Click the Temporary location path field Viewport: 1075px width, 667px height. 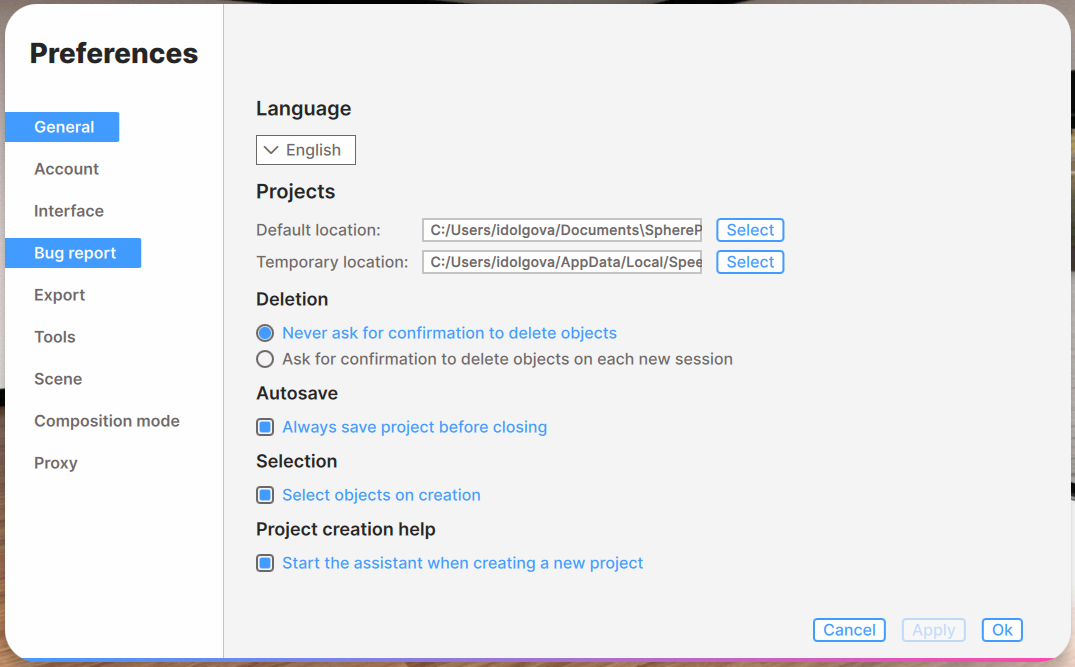coord(562,262)
